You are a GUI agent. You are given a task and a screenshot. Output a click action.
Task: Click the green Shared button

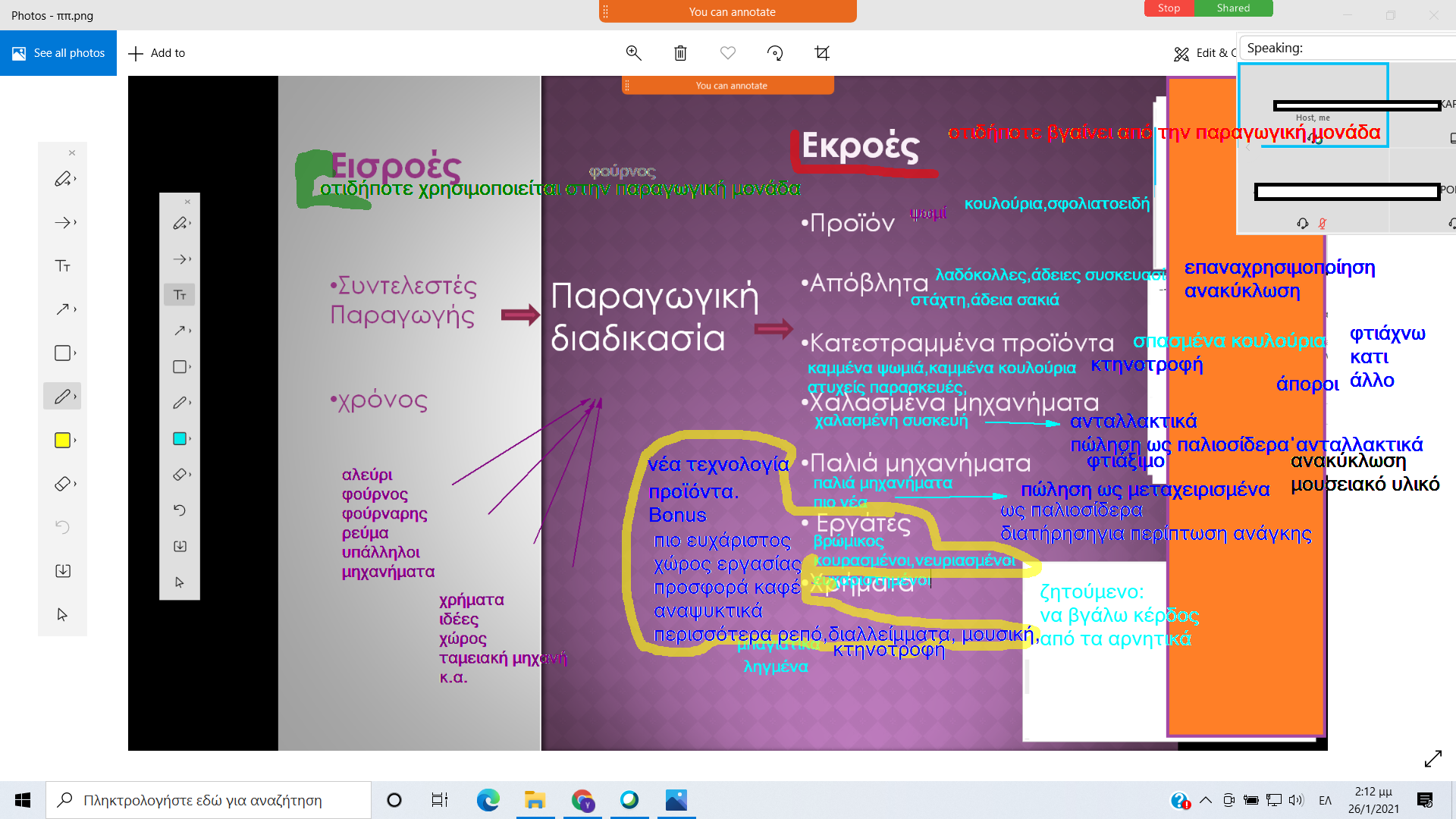pos(1233,8)
